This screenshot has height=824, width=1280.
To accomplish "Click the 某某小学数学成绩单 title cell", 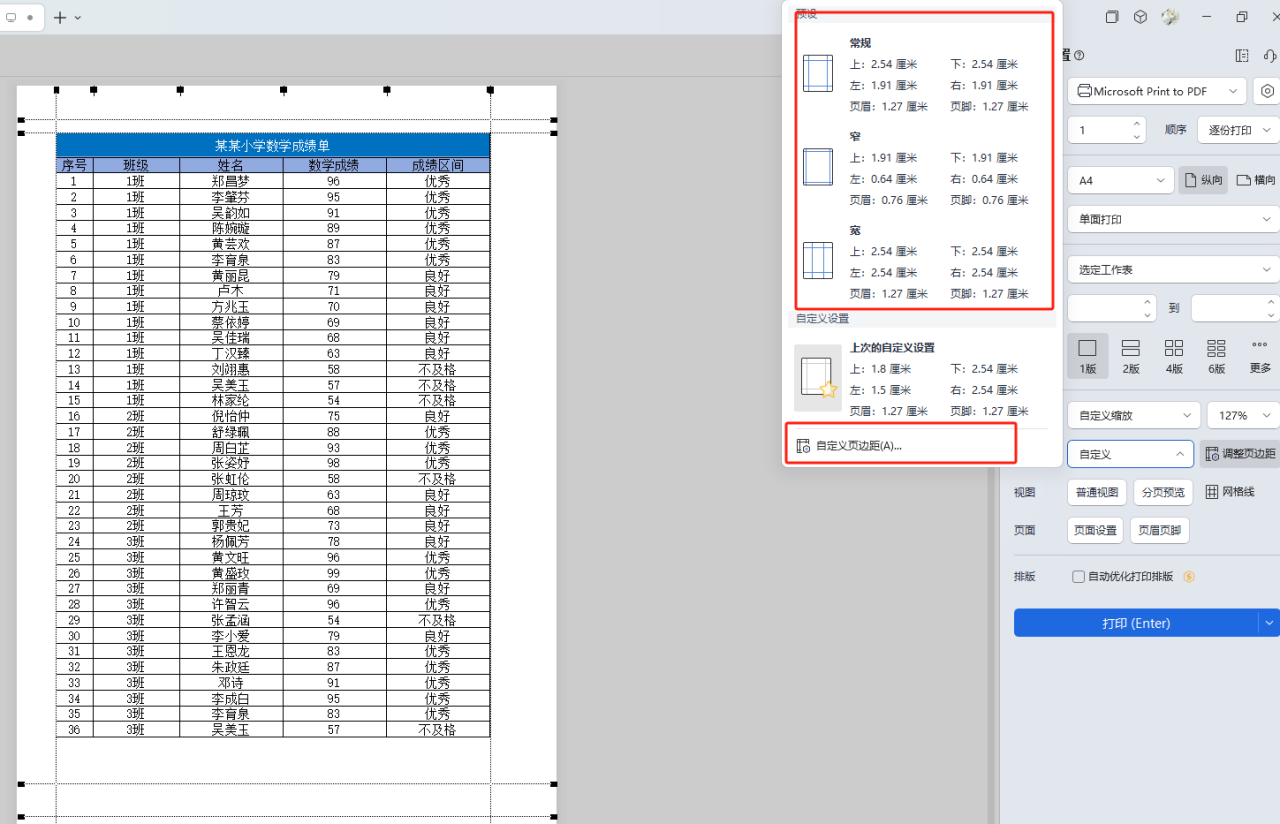I will (273, 146).
